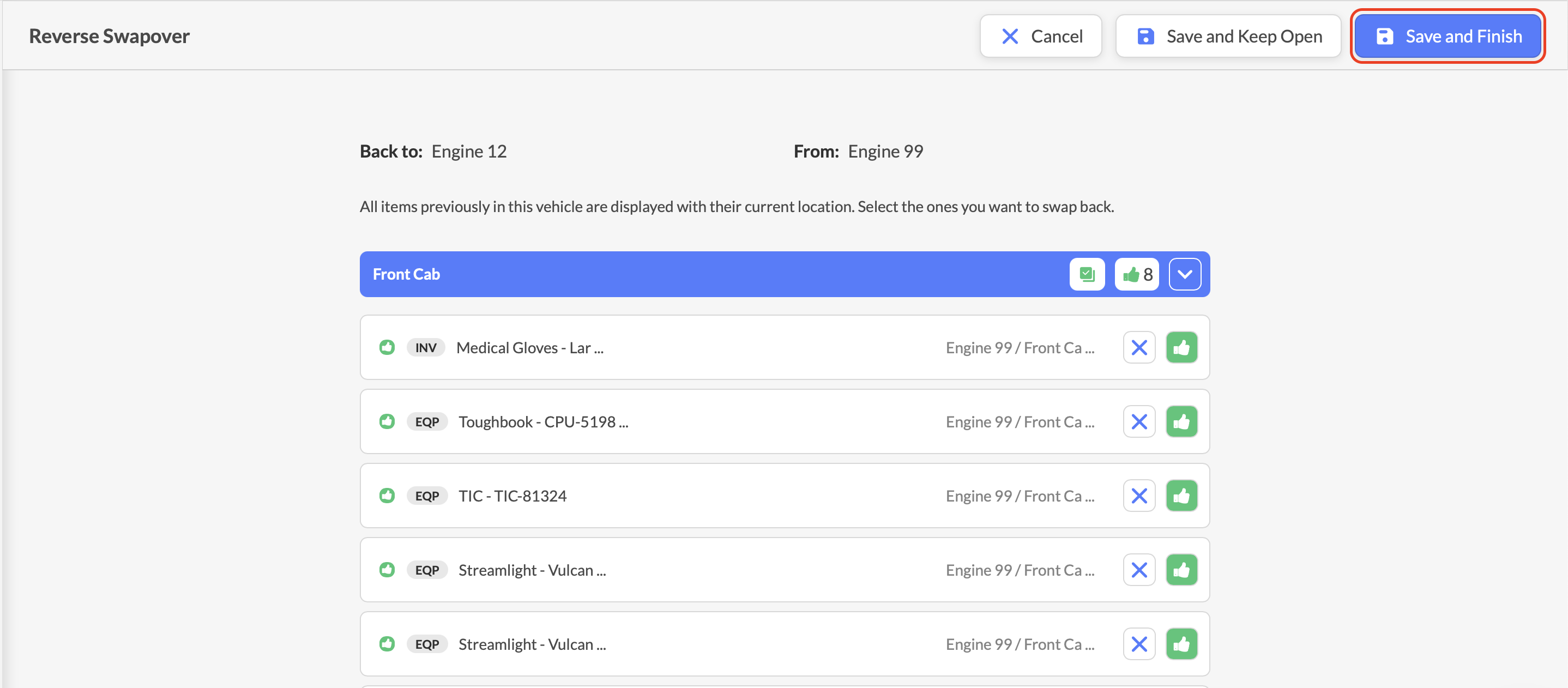Open the TIC - TIC-81324 item name
This screenshot has height=688, width=1568.
pyautogui.click(x=512, y=496)
